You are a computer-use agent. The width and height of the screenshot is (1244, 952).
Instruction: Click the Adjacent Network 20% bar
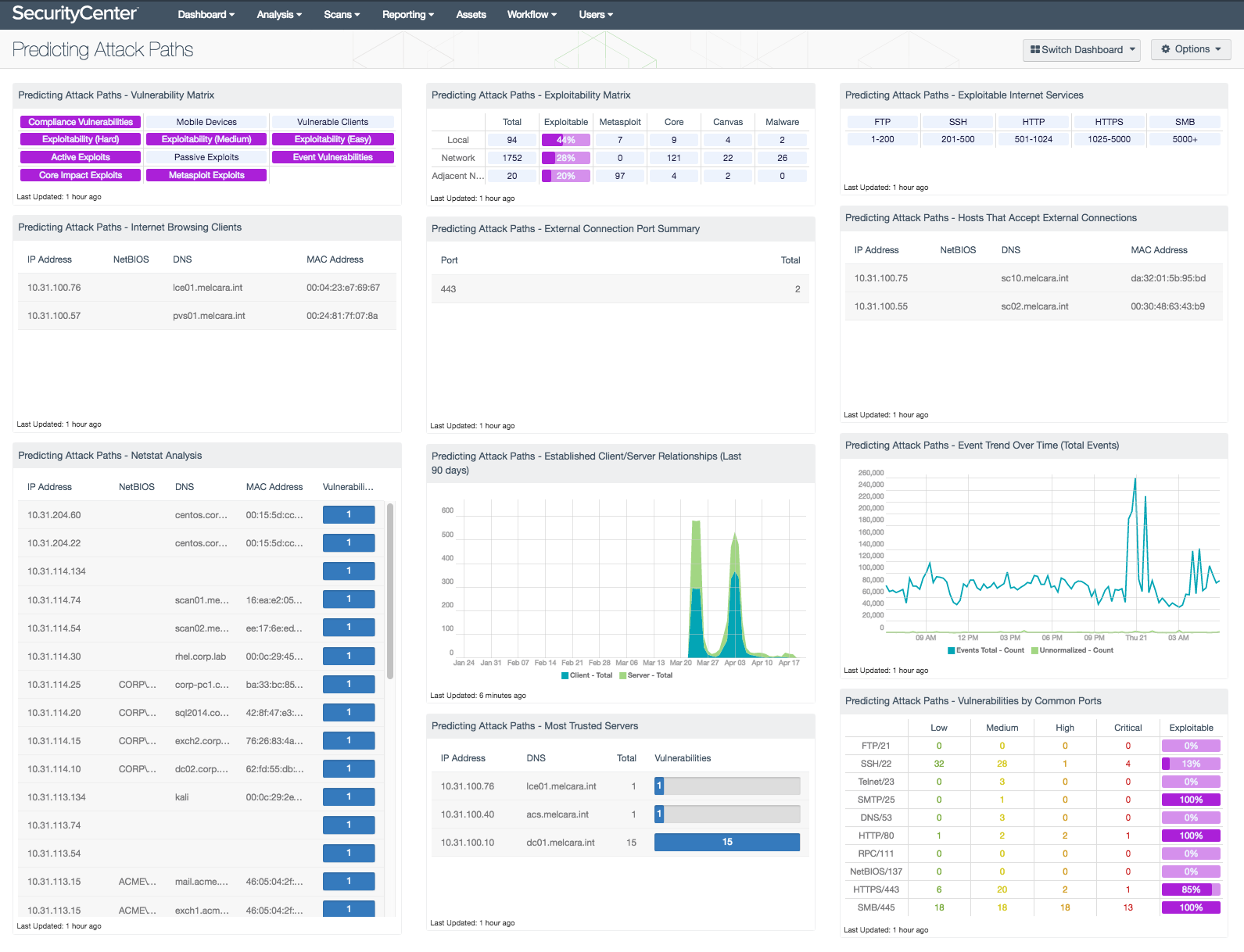coord(566,176)
